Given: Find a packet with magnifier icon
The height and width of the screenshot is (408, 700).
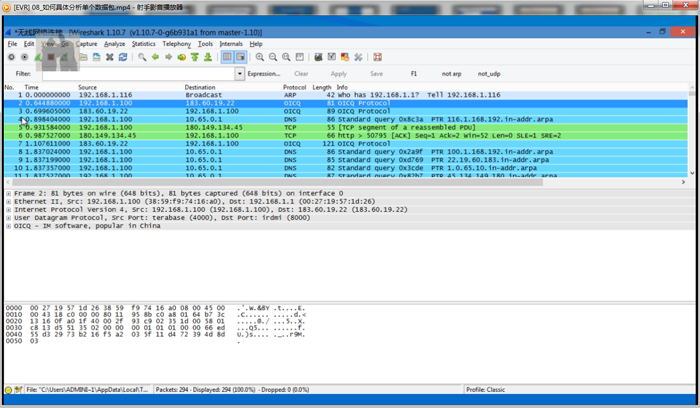Looking at the screenshot, I should [x=142, y=57].
